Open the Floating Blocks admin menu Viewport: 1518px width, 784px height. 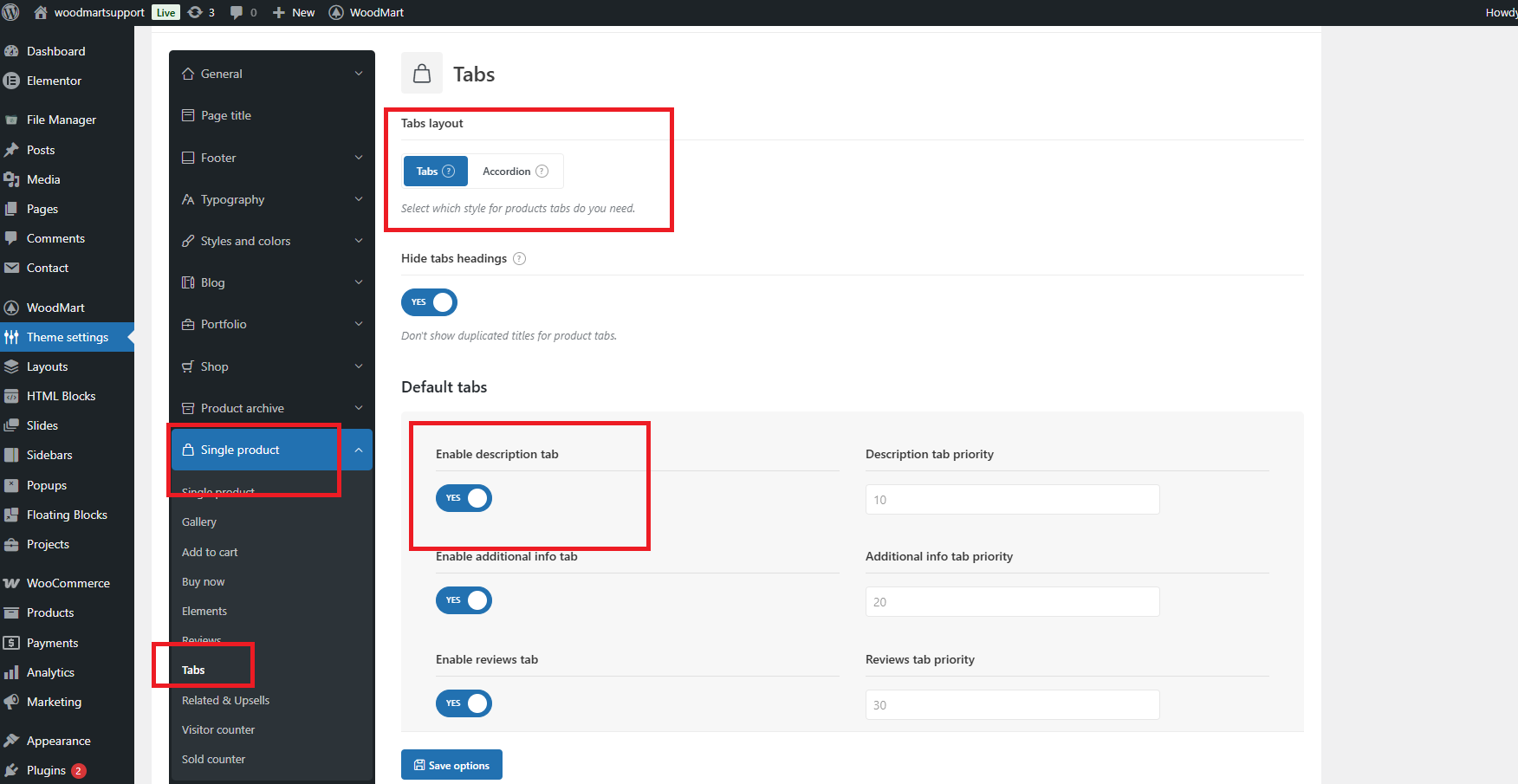67,515
